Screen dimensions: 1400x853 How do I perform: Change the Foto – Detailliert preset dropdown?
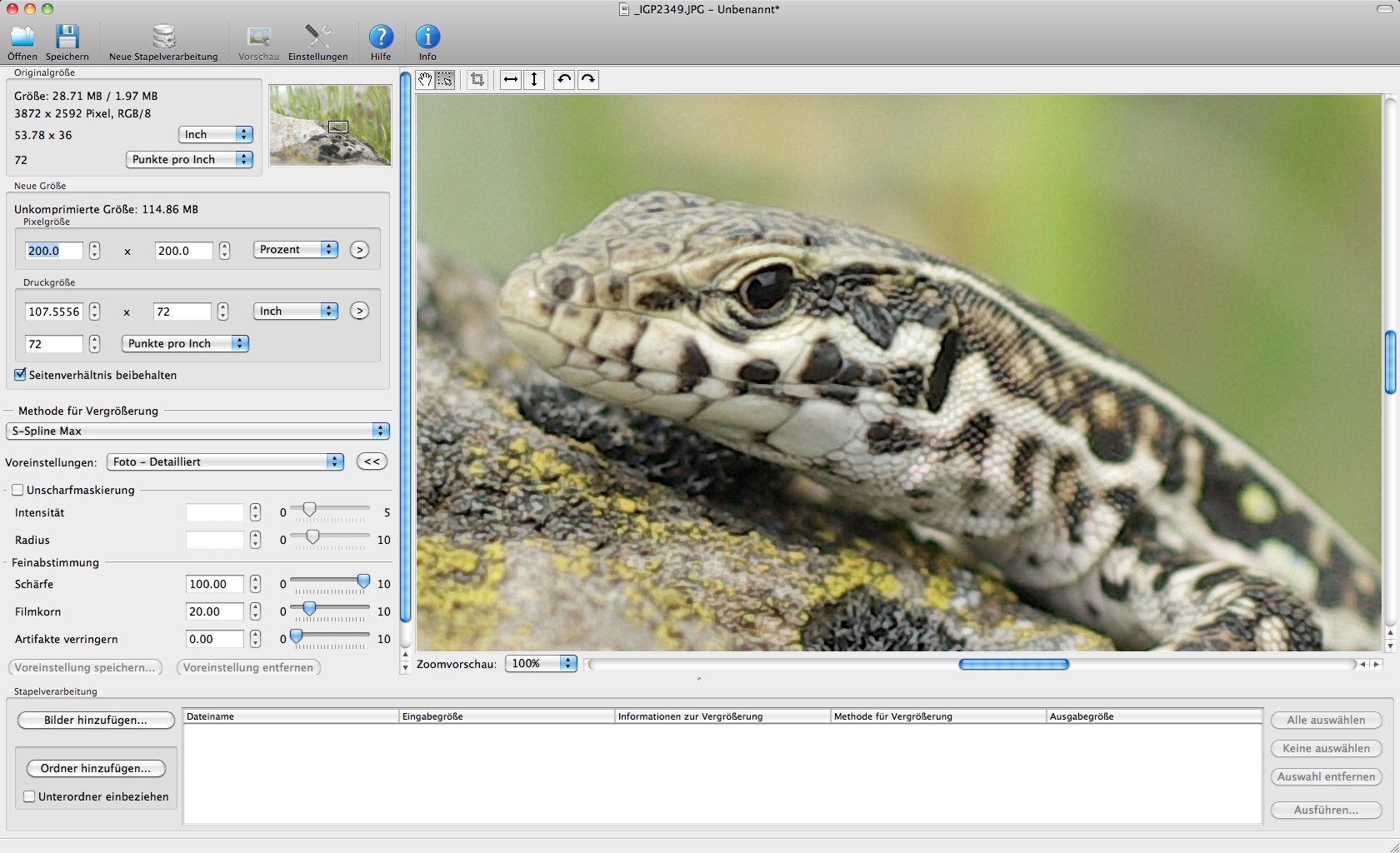[223, 461]
